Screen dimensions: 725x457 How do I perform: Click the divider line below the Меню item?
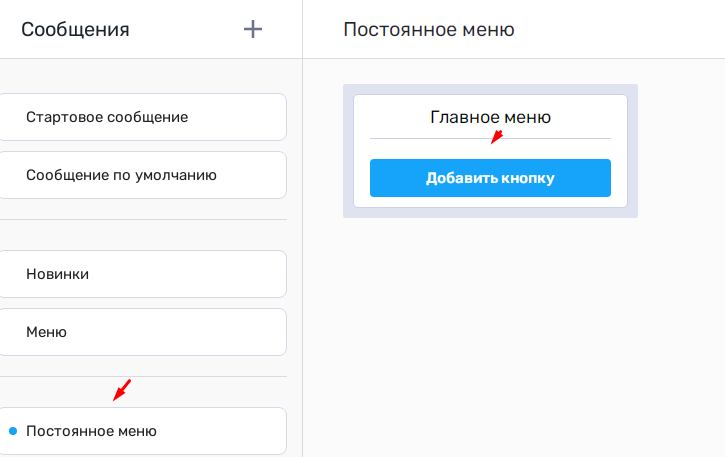143,377
